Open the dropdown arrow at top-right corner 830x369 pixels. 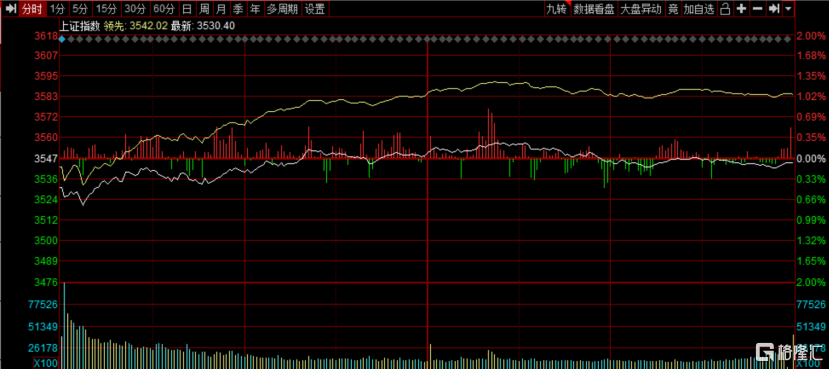pyautogui.click(x=788, y=8)
